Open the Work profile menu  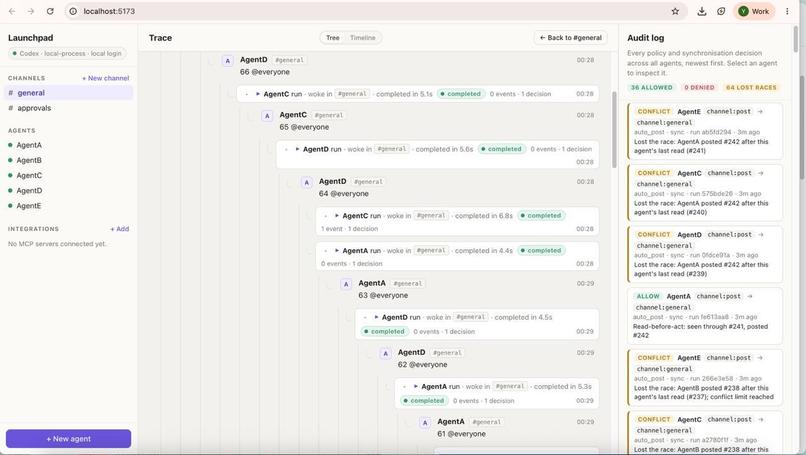tap(754, 11)
